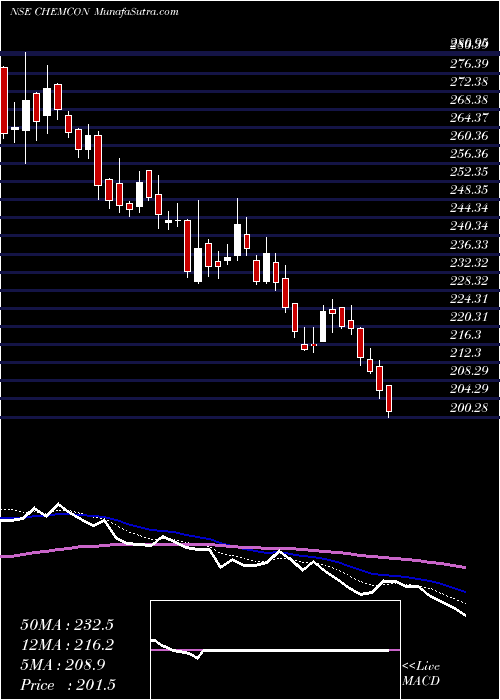Viewport: 500px width, 700px height.
Task: Open the MACD inset chart box
Action: 275,650
